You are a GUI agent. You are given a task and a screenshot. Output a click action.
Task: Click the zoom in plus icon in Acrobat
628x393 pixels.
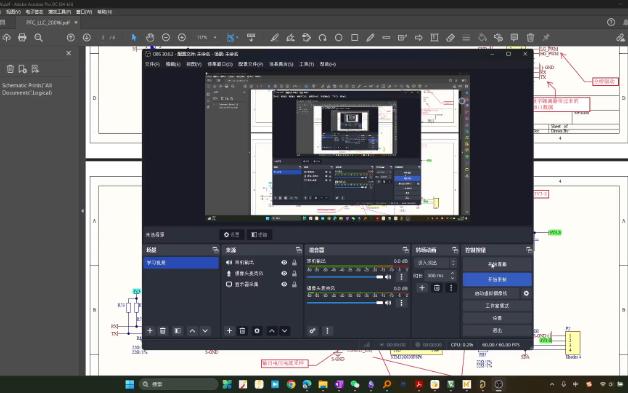click(182, 38)
